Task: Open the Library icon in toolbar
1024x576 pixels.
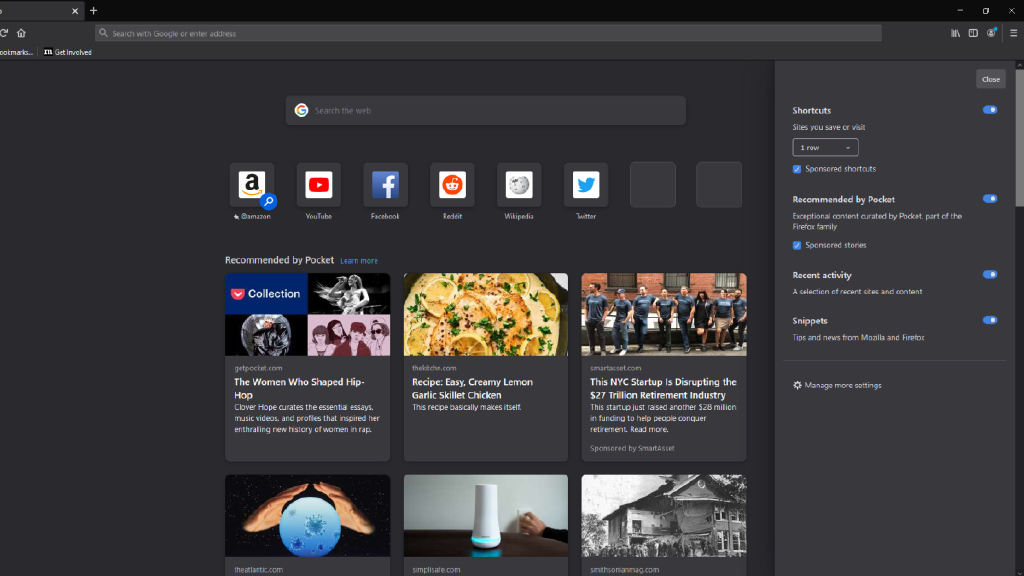Action: pyautogui.click(x=955, y=33)
